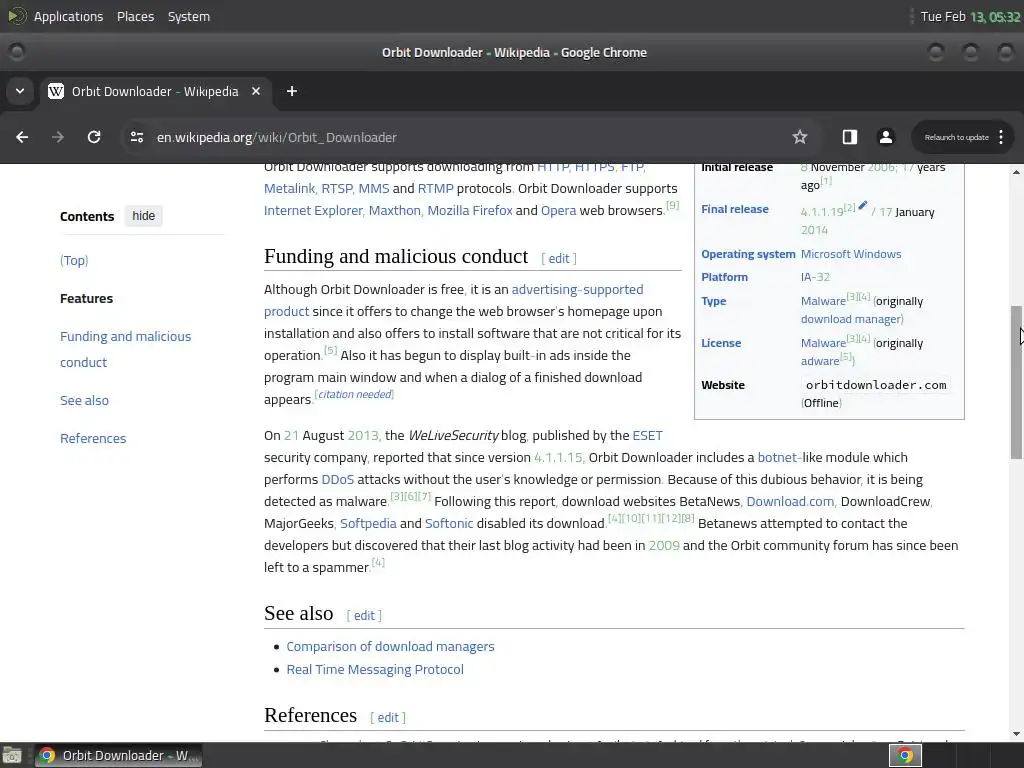1024x768 pixels.
Task: Open Chrome side panel
Action: (x=850, y=137)
